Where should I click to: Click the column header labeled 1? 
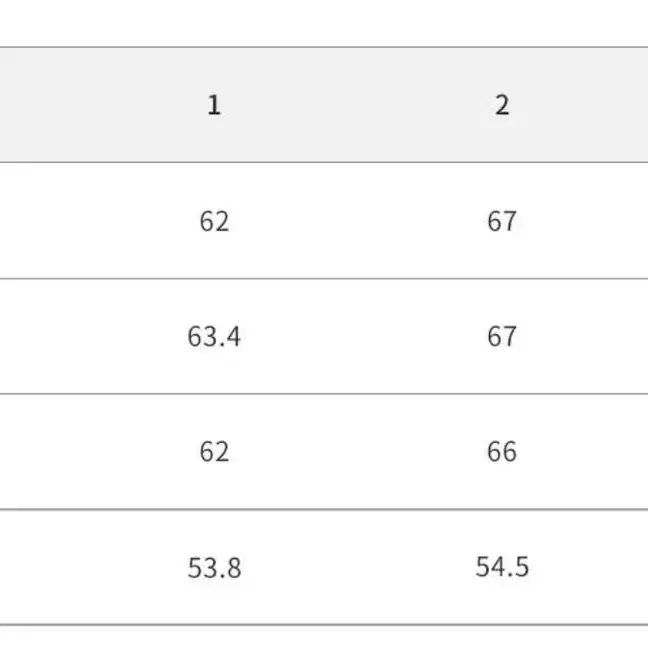214,105
